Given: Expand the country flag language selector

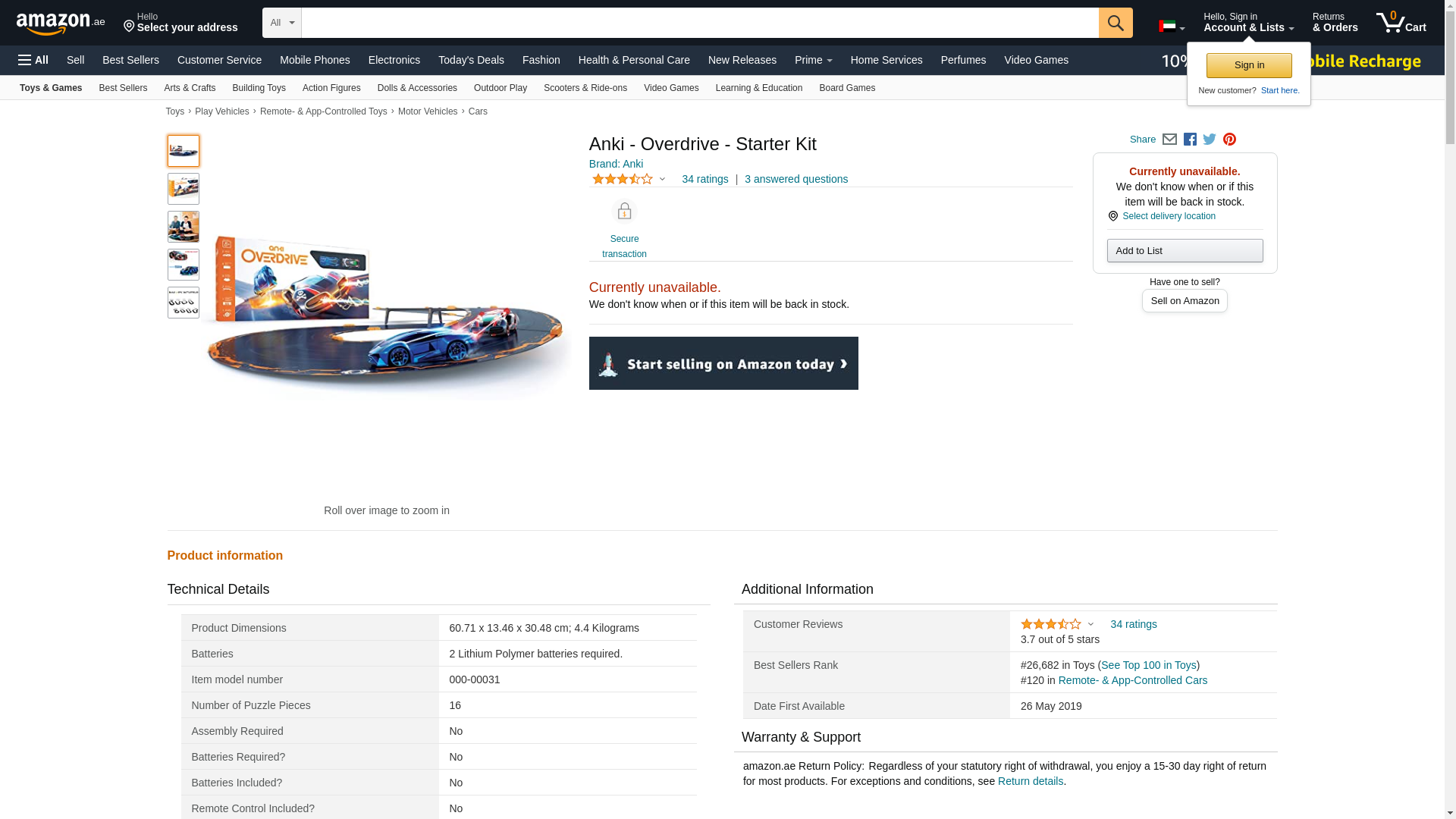Looking at the screenshot, I should [1171, 27].
